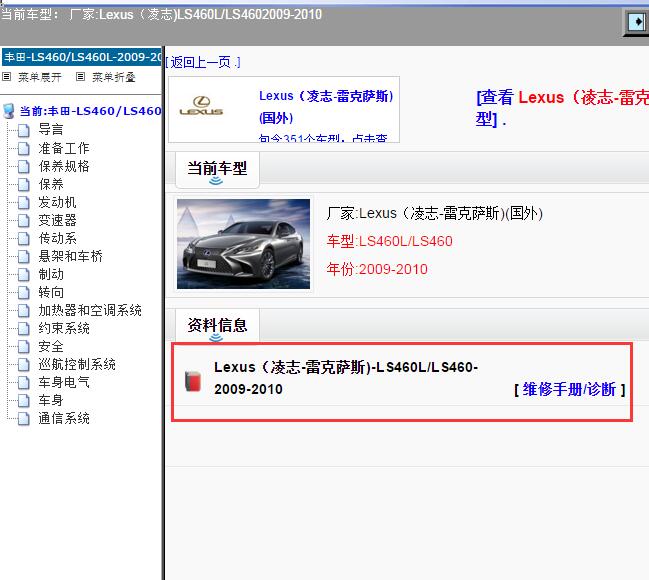This screenshot has height=580, width=649.
Task: Select root node 当前:丰田-LS460/LS460
Action: 90,111
